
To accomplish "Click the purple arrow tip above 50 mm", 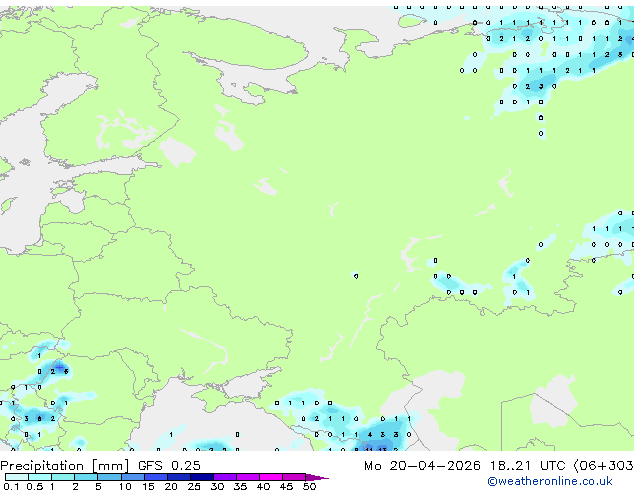I will (317, 478).
